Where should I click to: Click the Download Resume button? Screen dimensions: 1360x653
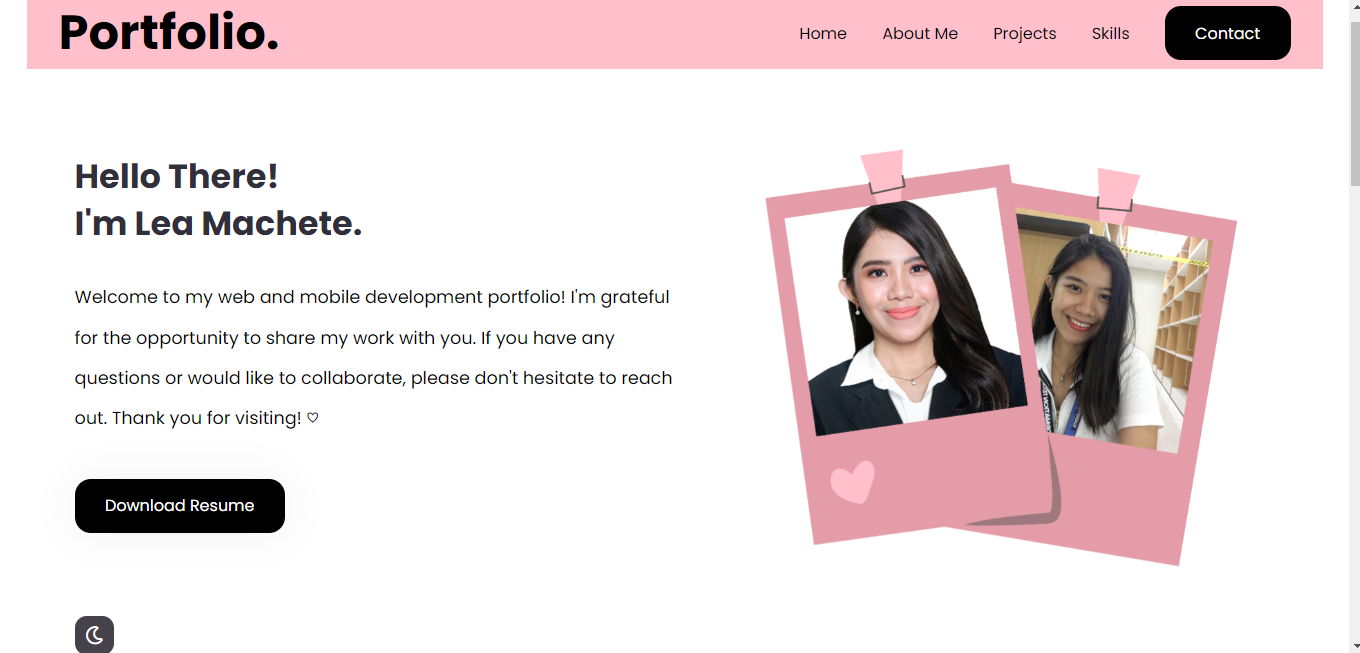coord(180,506)
